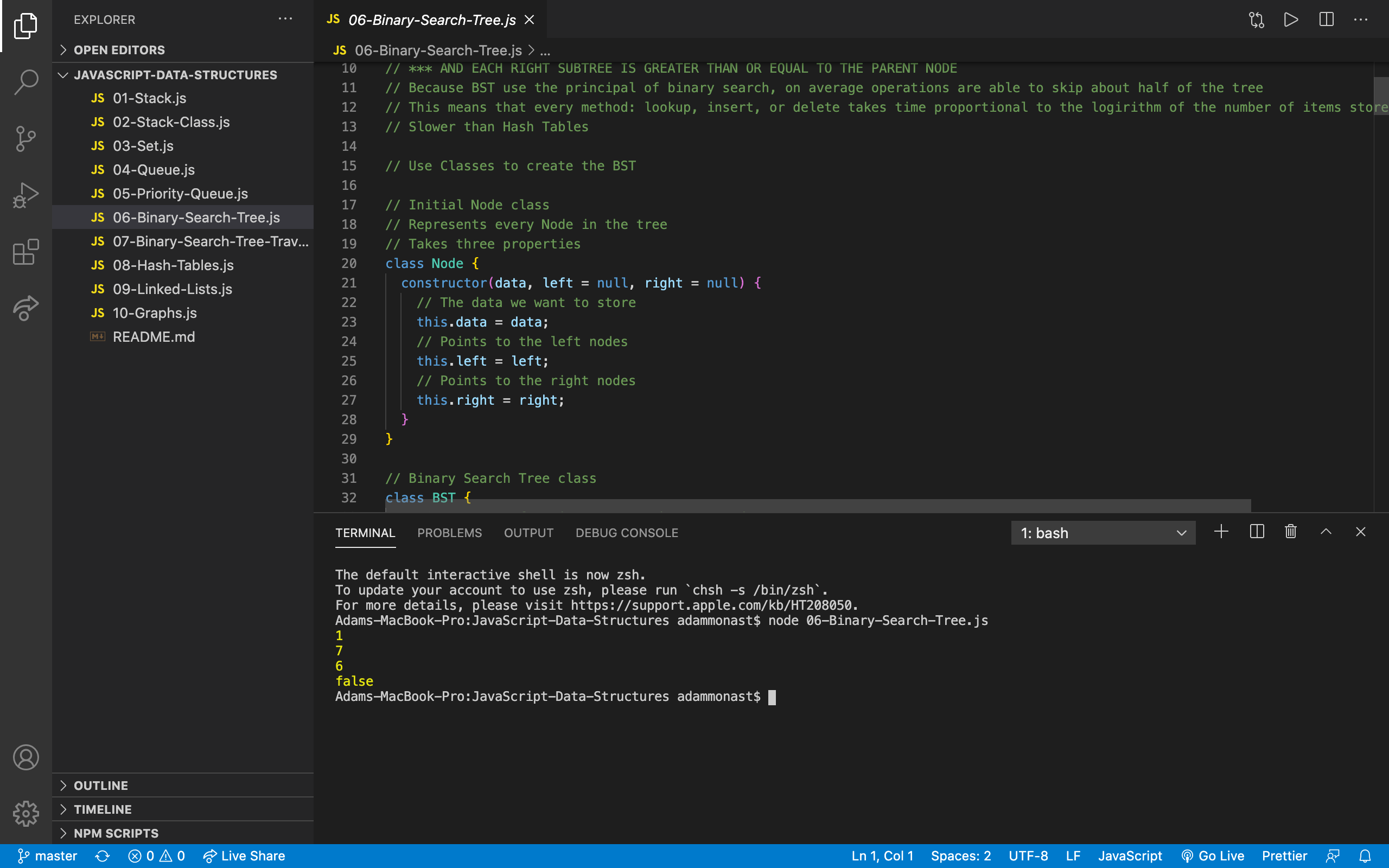Screen dimensions: 1389x868
Task: Open the Manage gear icon
Action: (x=26, y=813)
